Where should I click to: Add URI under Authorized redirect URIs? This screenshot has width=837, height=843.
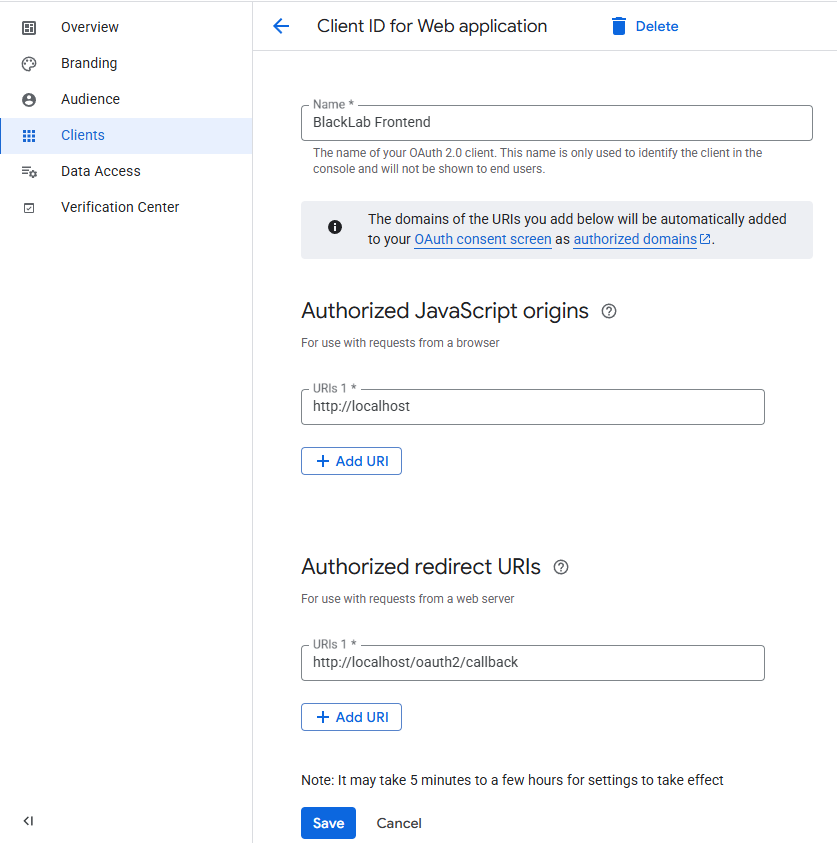click(351, 717)
